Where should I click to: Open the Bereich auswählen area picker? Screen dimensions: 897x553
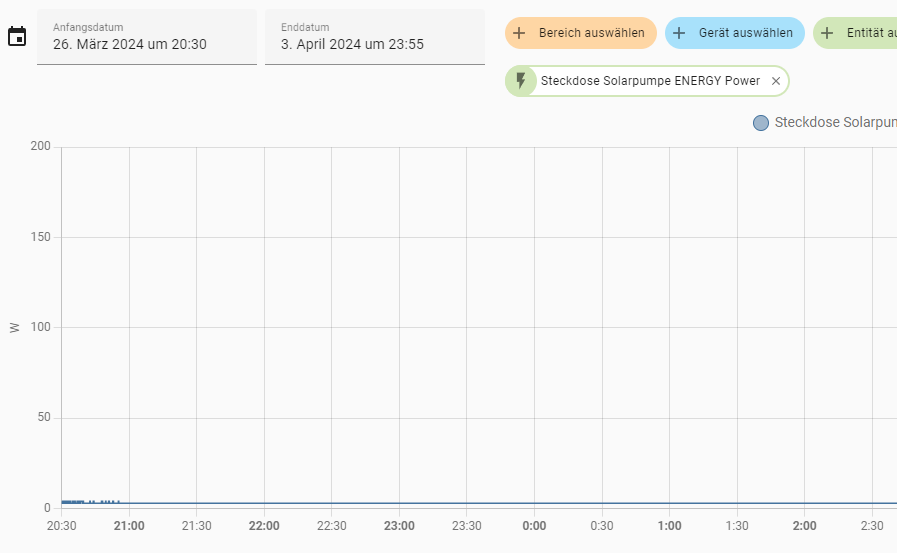(591, 33)
